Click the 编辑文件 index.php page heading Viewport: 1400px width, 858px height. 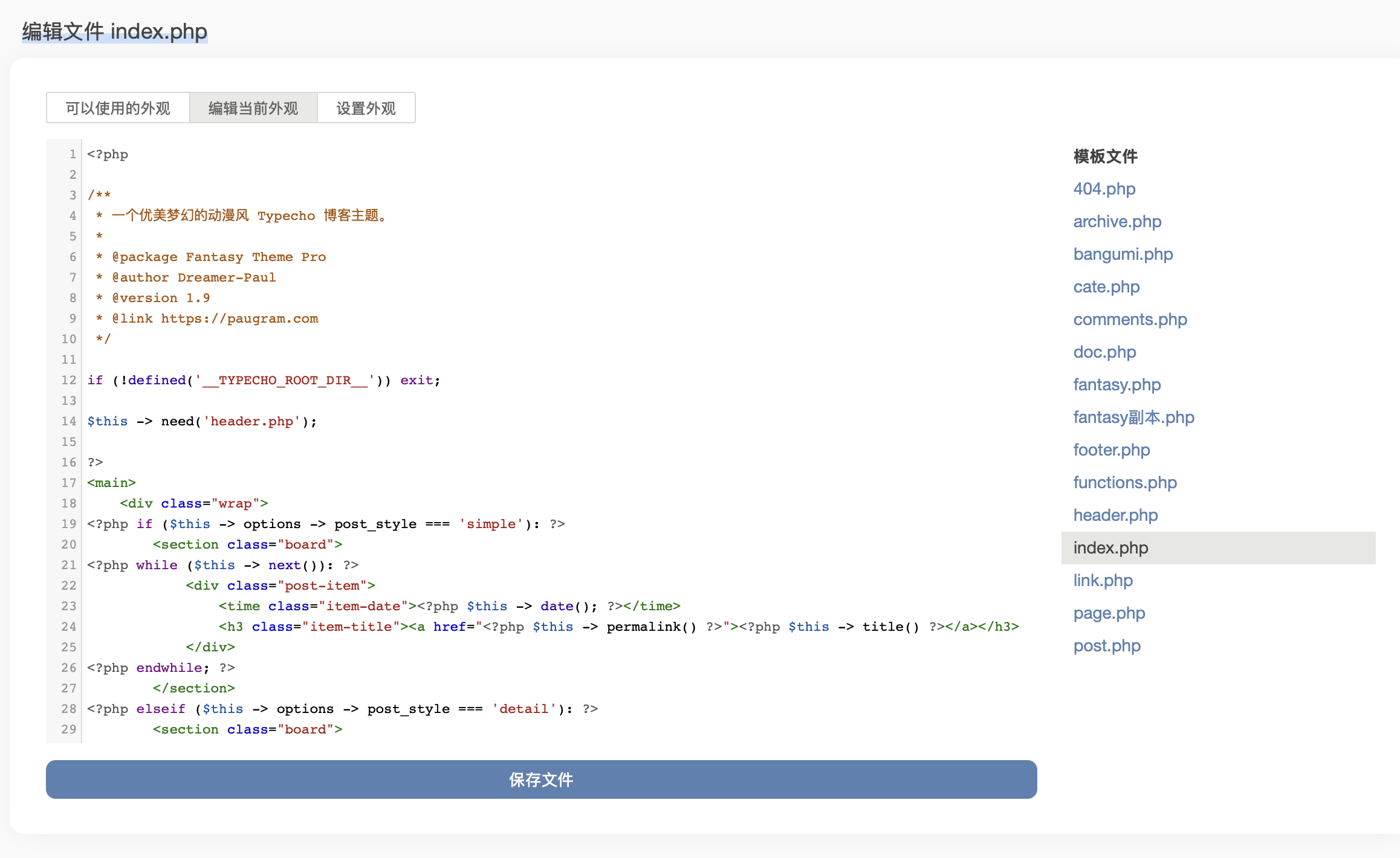click(x=115, y=31)
